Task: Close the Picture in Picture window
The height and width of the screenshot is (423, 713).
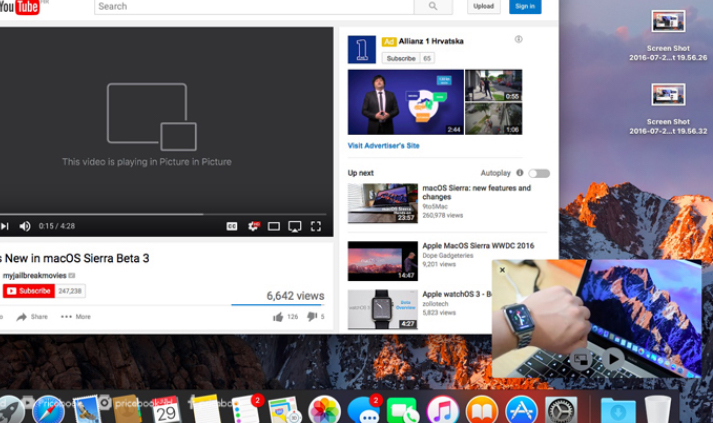Action: pos(502,270)
